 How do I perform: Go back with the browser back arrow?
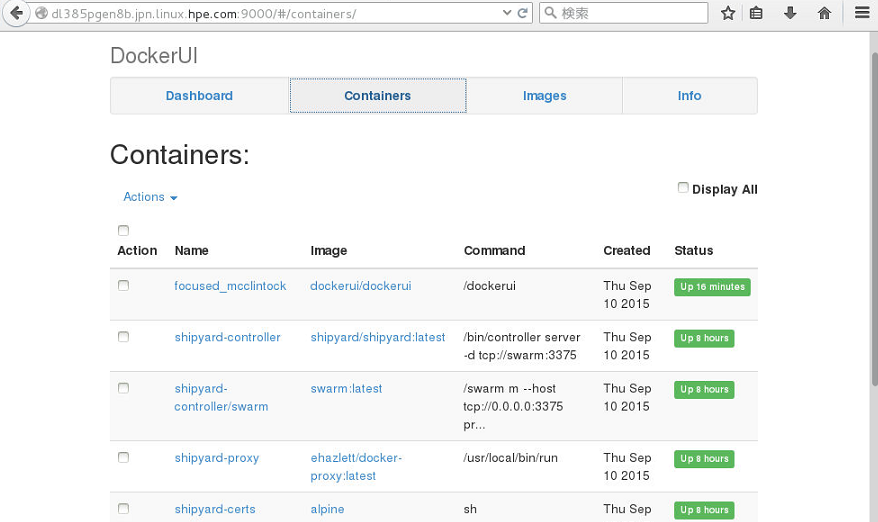(16, 12)
